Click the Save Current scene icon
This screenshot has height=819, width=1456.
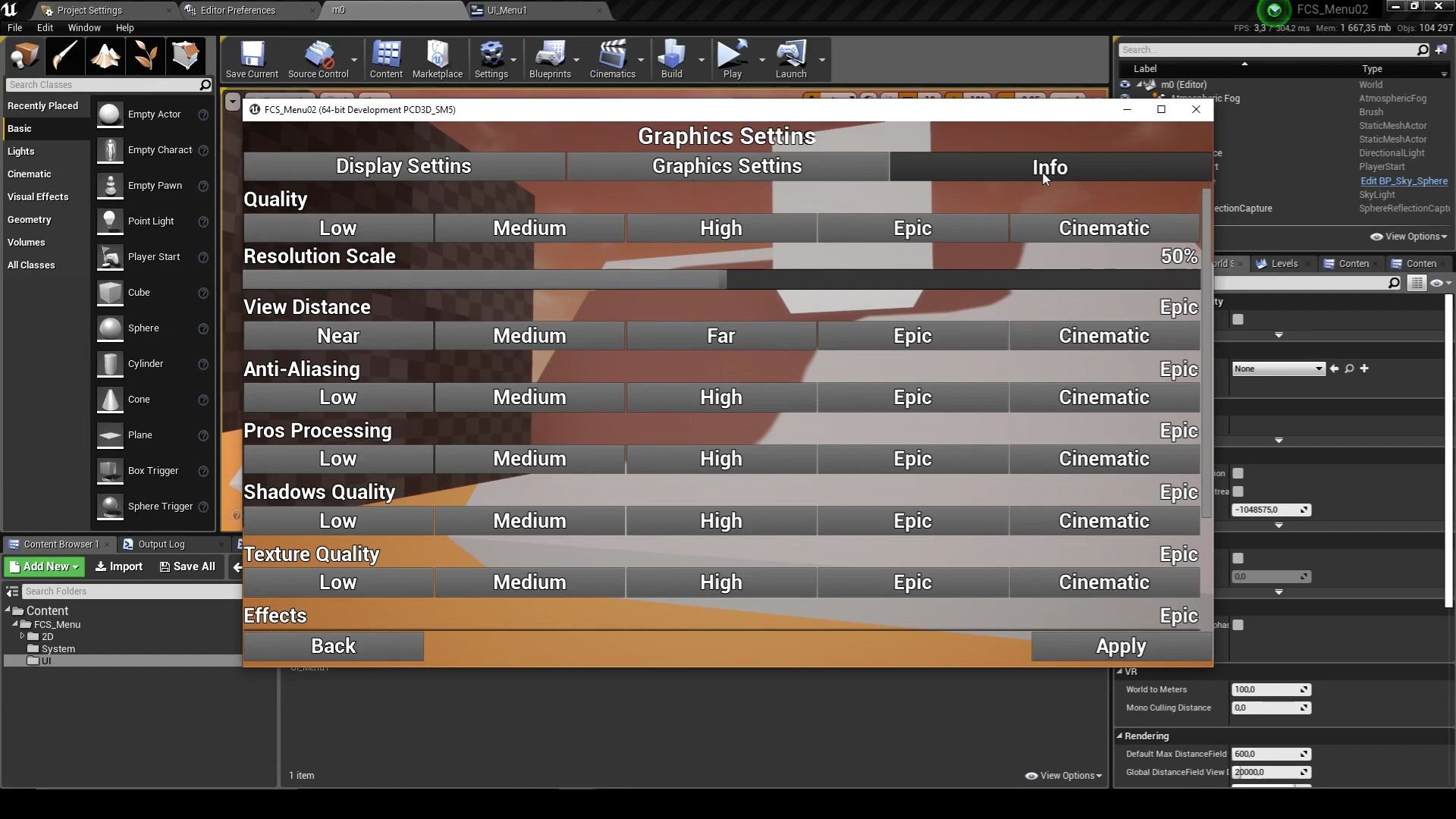coord(251,55)
